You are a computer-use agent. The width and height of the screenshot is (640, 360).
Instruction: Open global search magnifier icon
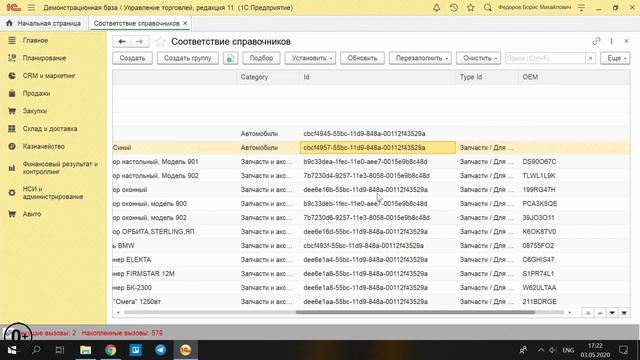tap(487, 7)
